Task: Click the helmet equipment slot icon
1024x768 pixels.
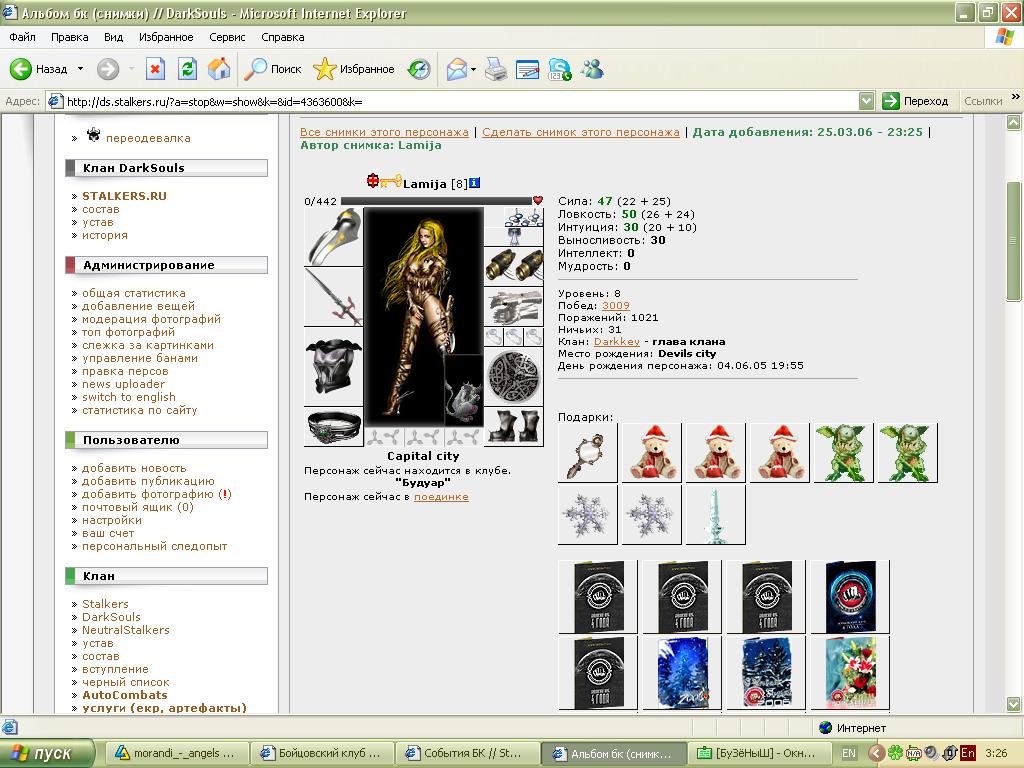Action: point(333,236)
